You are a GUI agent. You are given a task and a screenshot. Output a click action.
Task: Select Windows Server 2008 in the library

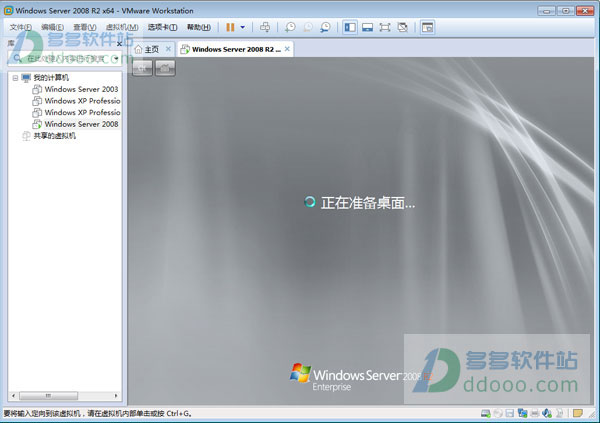pyautogui.click(x=81, y=124)
